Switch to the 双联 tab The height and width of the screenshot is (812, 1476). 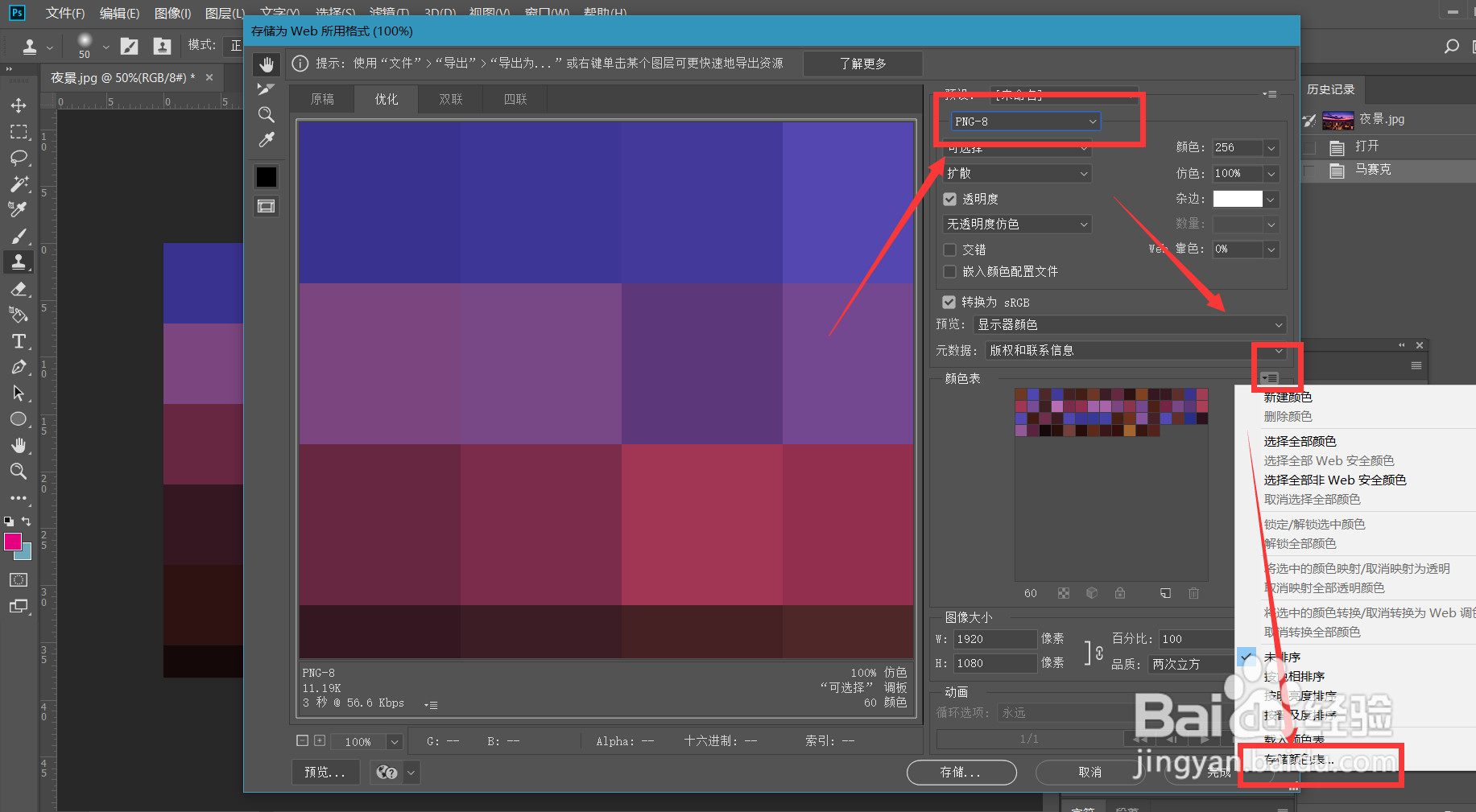point(451,99)
